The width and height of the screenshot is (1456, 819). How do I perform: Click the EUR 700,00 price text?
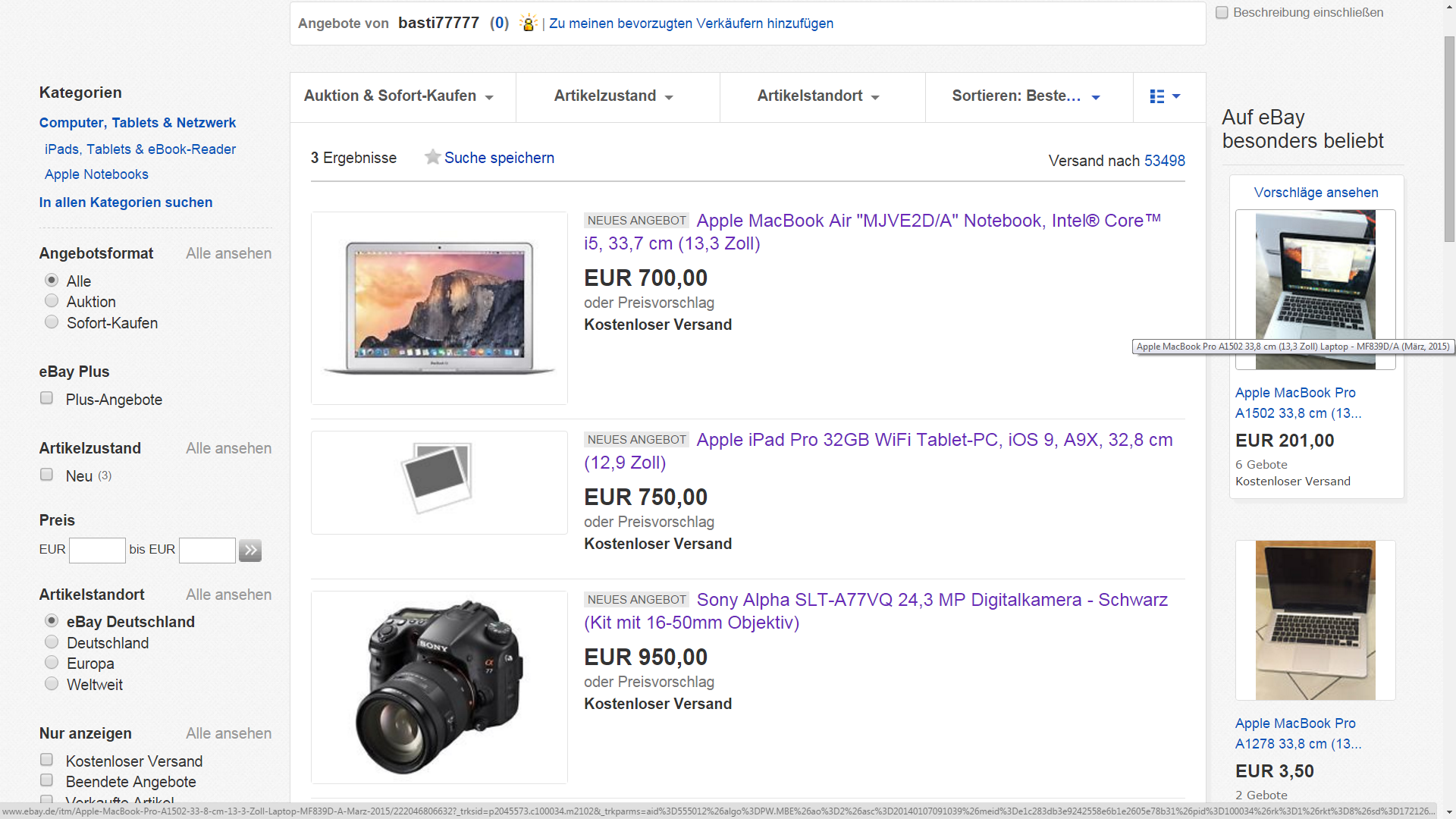(x=645, y=278)
